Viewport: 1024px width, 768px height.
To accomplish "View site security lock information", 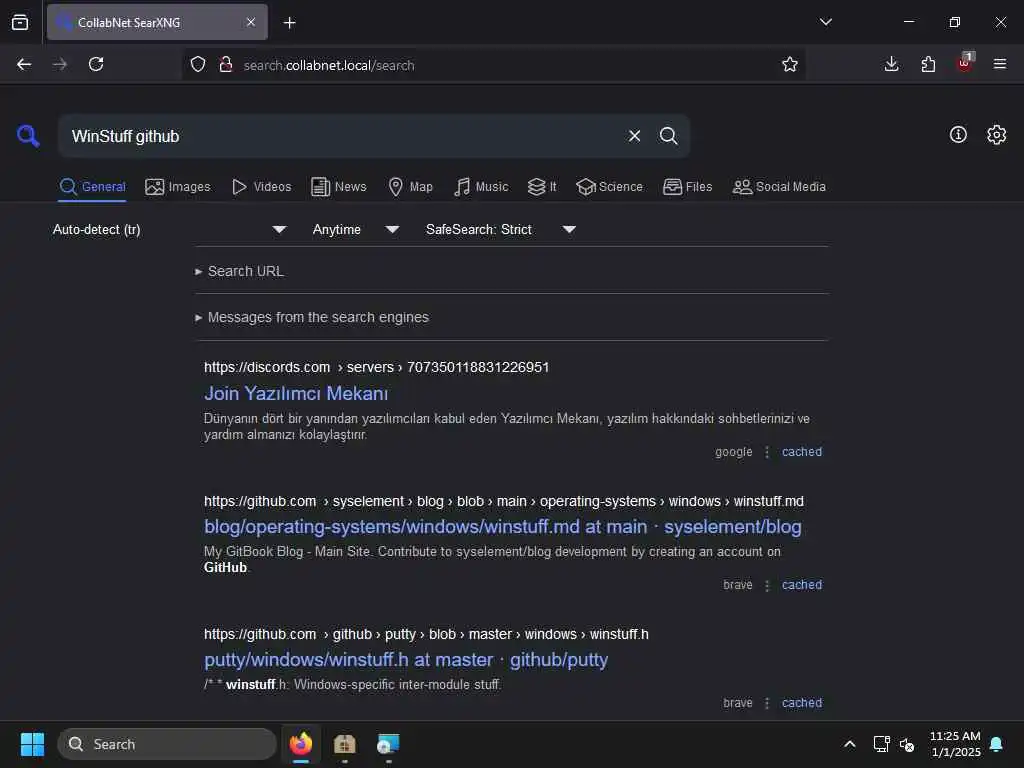I will click(226, 64).
